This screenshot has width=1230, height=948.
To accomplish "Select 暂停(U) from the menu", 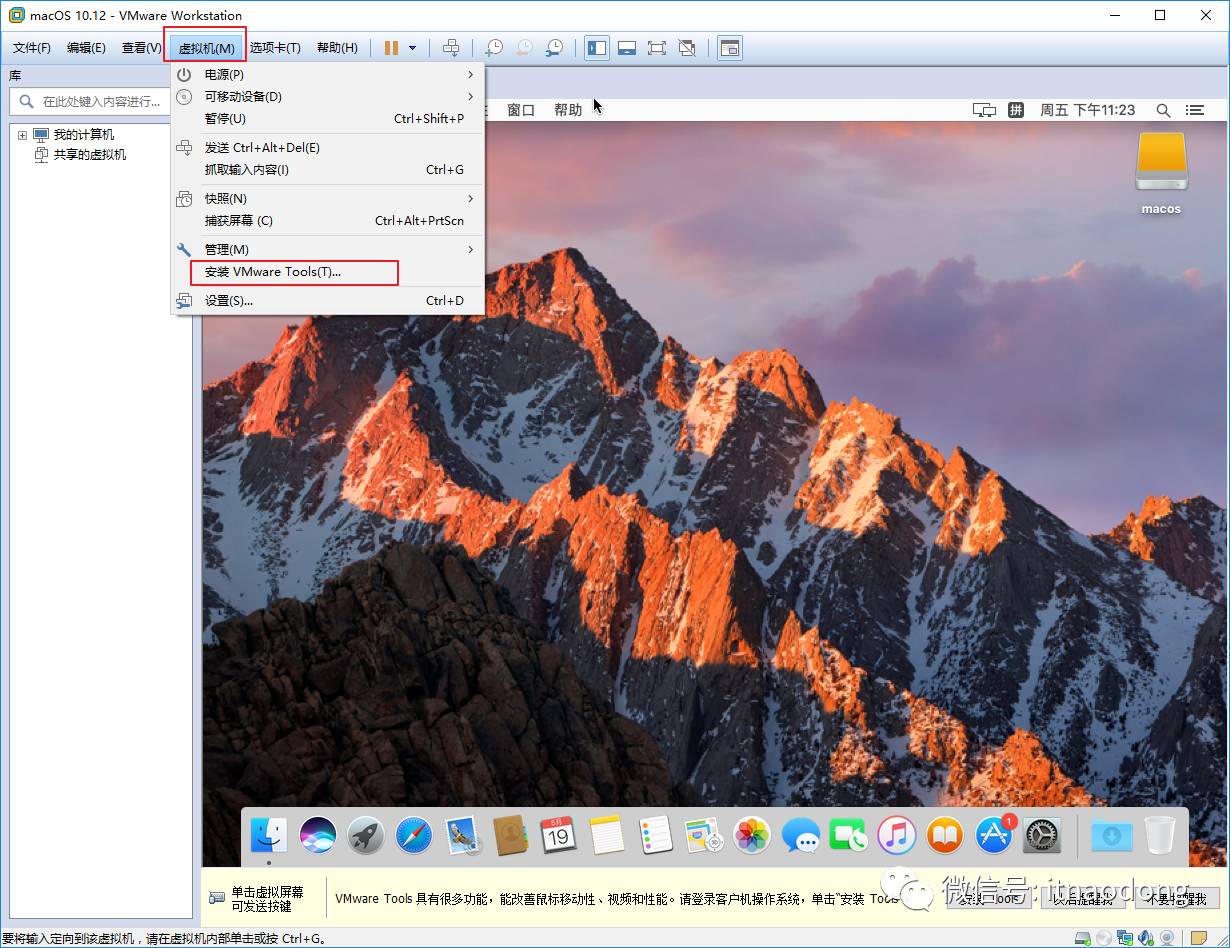I will point(327,119).
